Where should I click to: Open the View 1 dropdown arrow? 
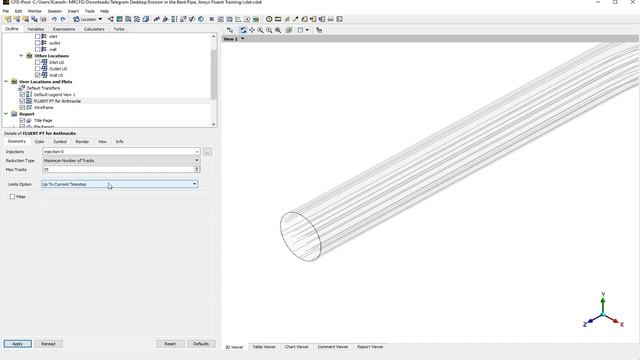[242, 39]
